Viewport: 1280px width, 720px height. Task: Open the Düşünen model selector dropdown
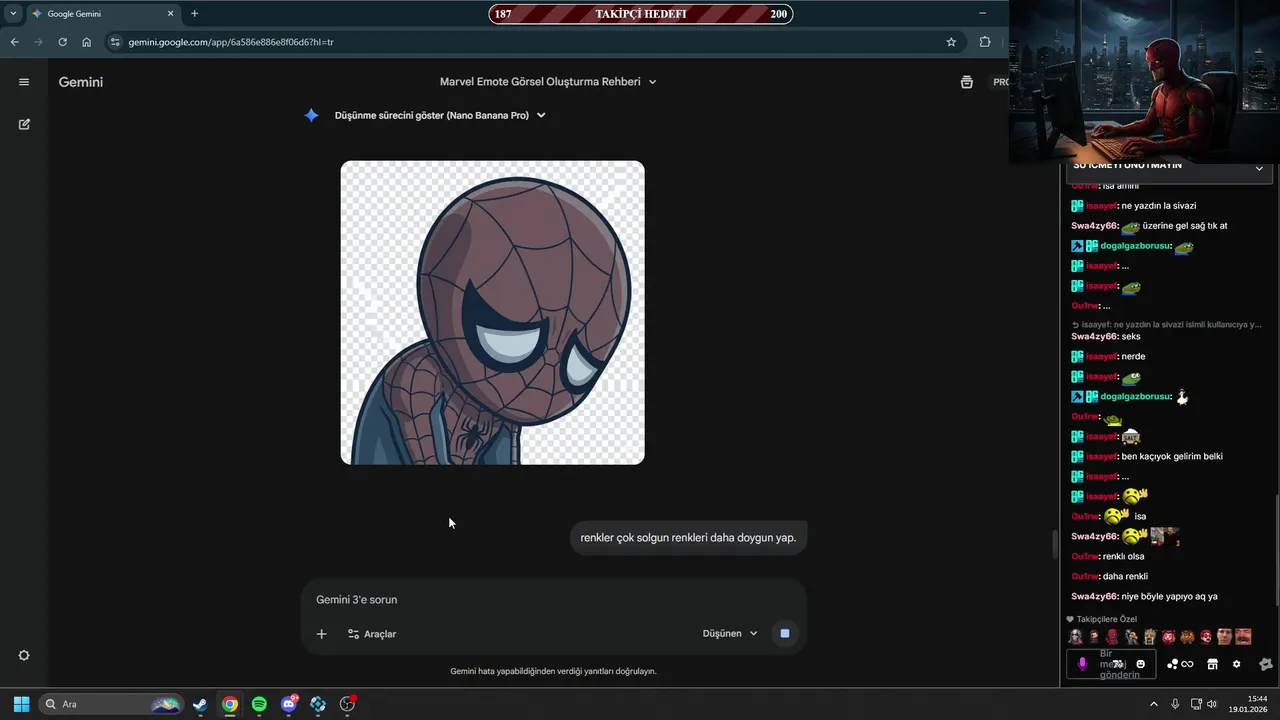730,633
